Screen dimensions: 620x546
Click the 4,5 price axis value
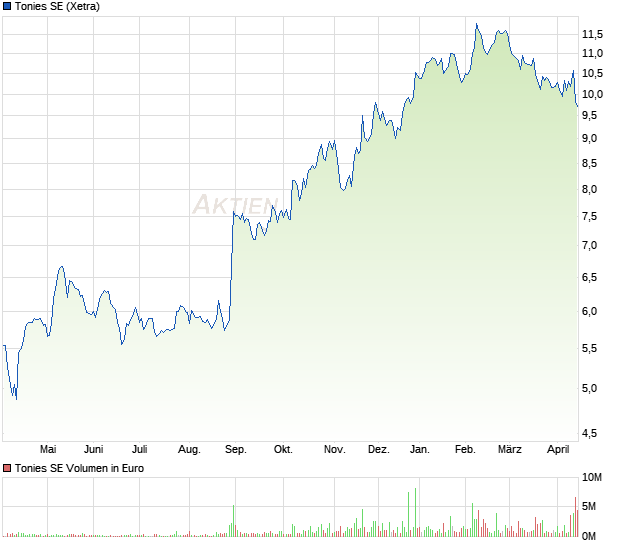[x=590, y=433]
